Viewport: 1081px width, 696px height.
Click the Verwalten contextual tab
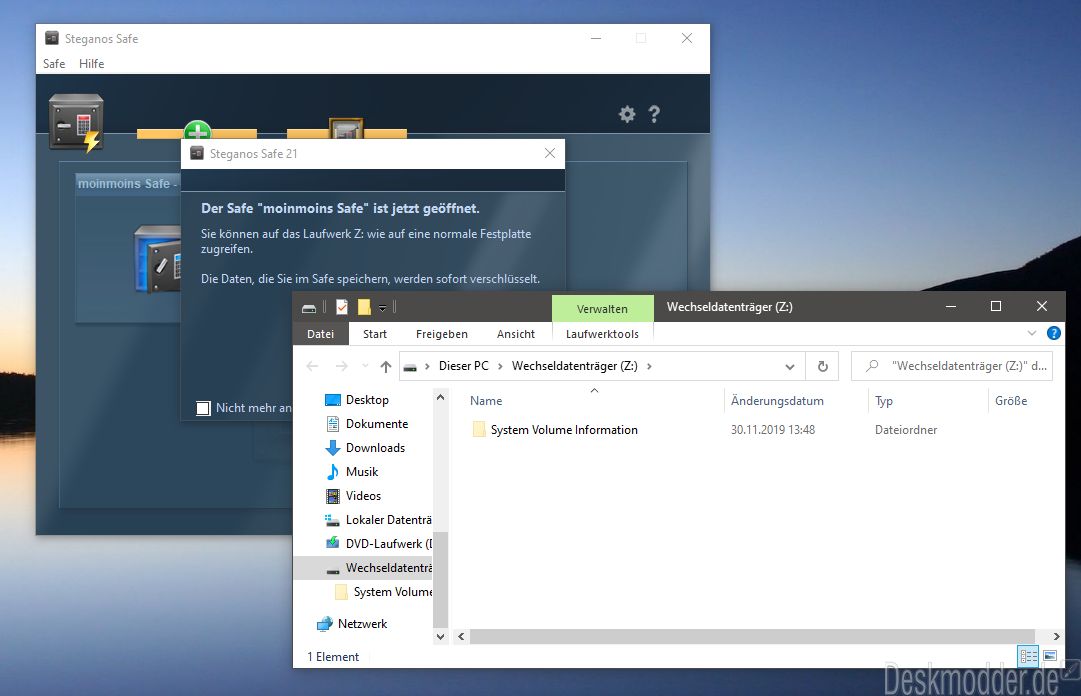point(603,309)
